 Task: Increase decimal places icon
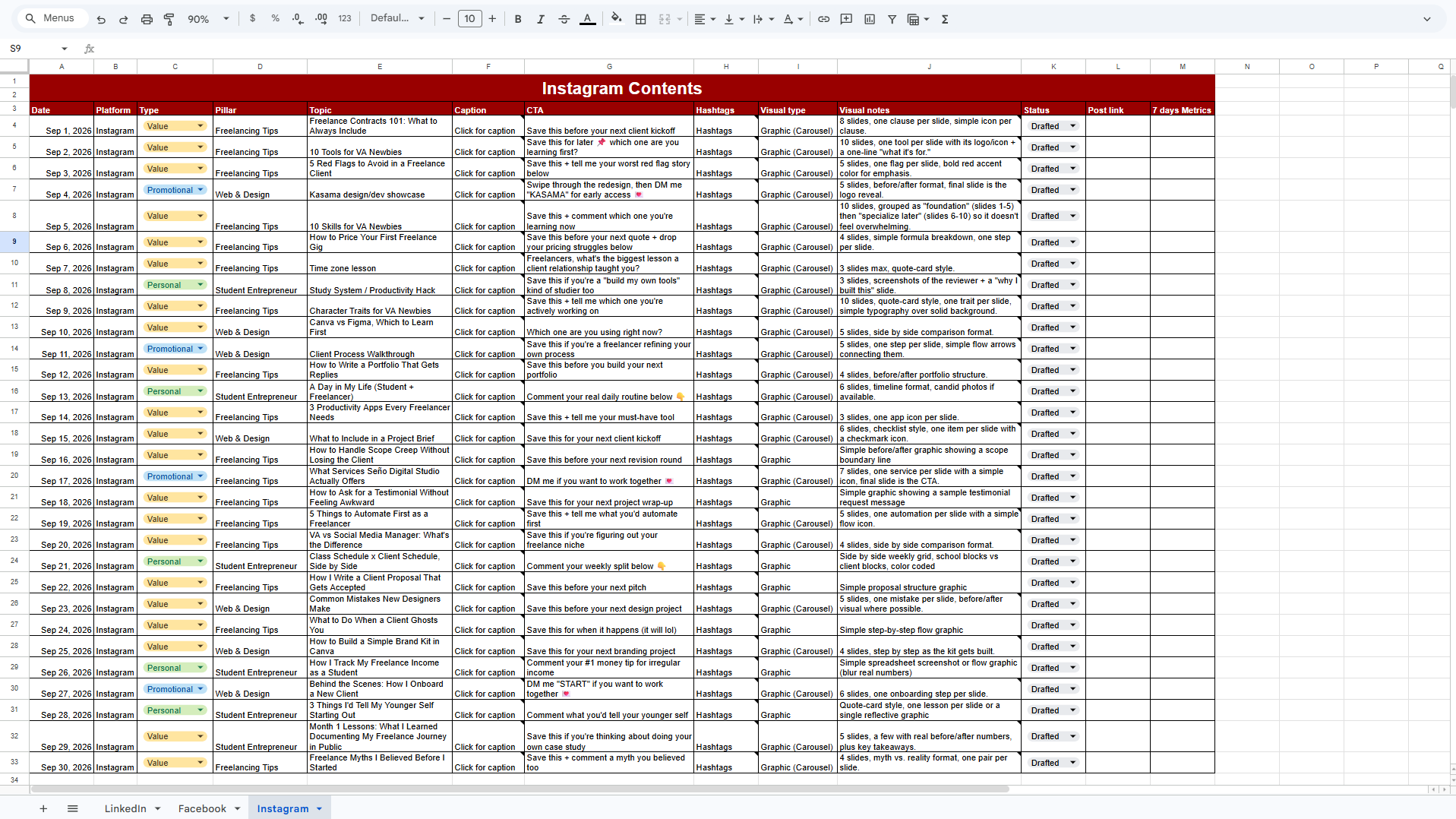point(321,19)
